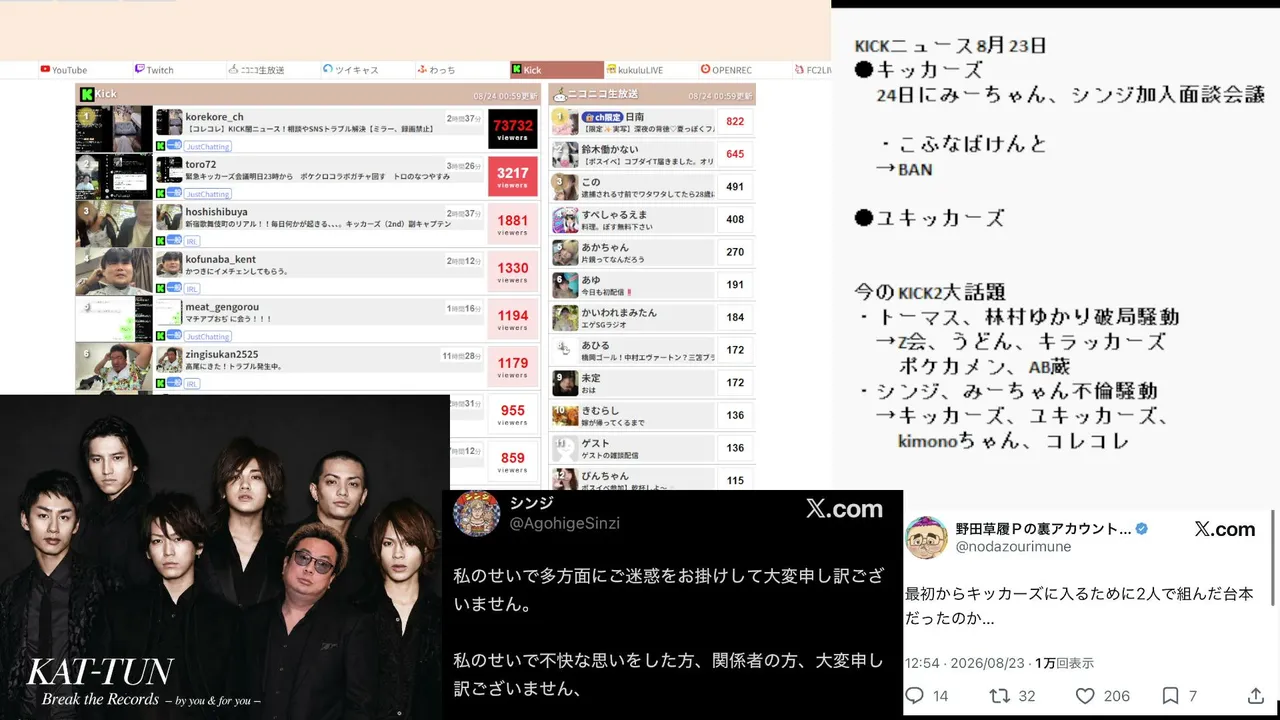This screenshot has height=720, width=1280.
Task: Click IRL tag under hoshishibuya
Action: point(192,241)
